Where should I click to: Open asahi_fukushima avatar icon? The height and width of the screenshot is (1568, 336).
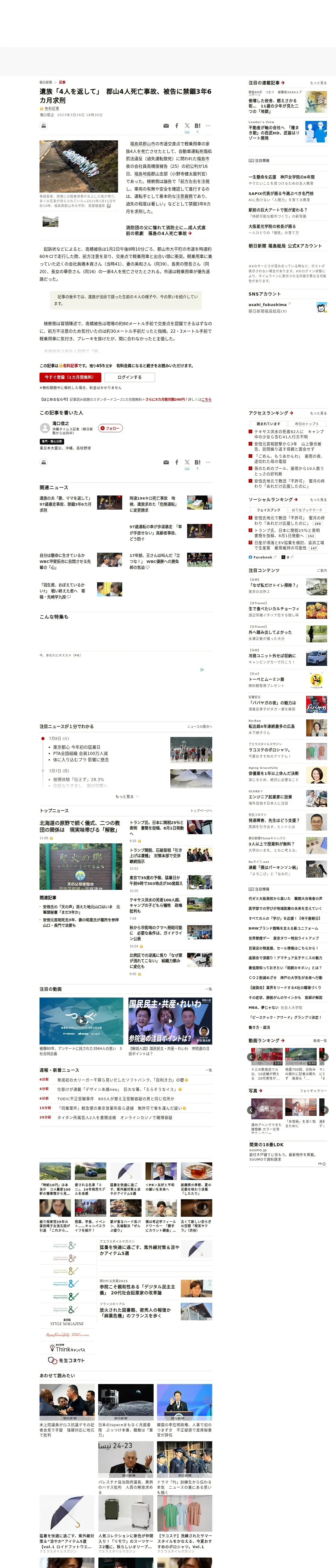[321, 307]
